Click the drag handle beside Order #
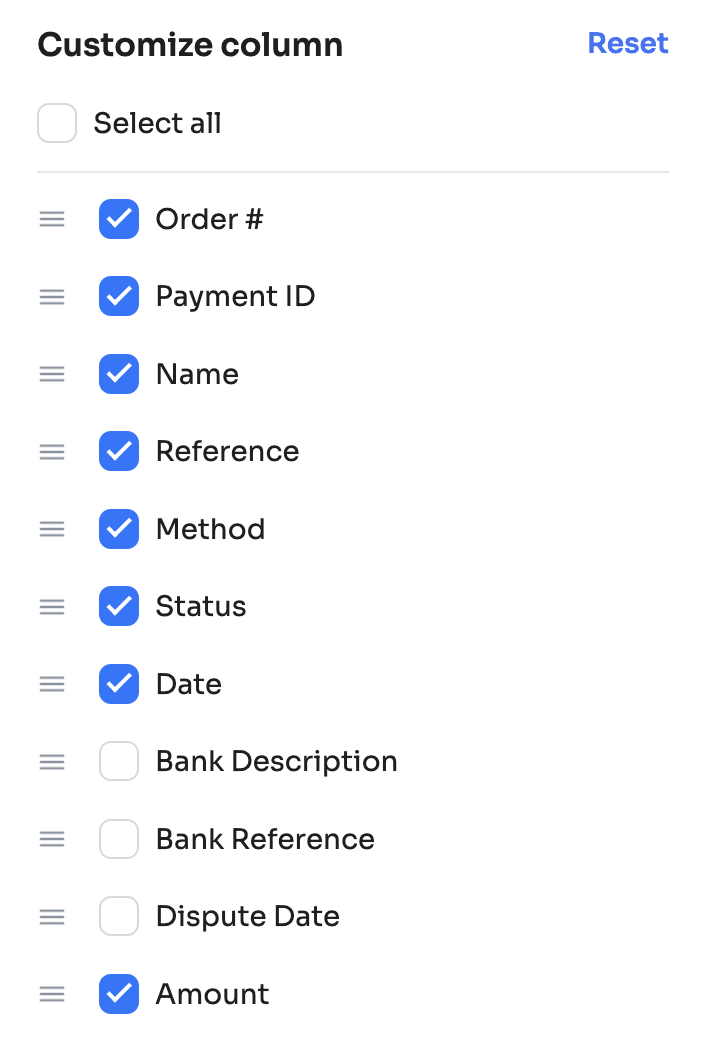708x1046 pixels. tap(52, 219)
